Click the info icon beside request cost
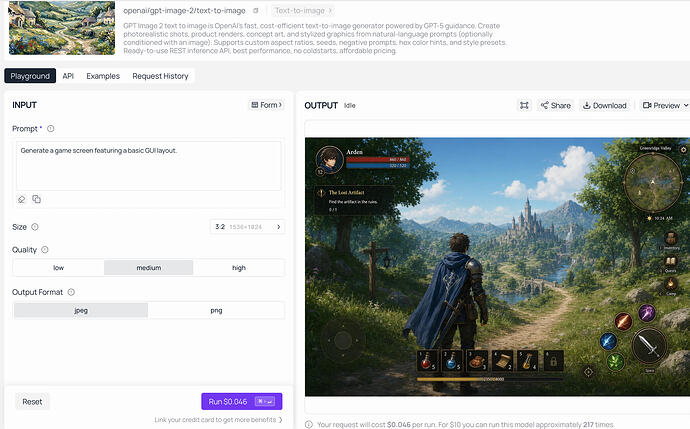690x429 pixels. point(309,425)
